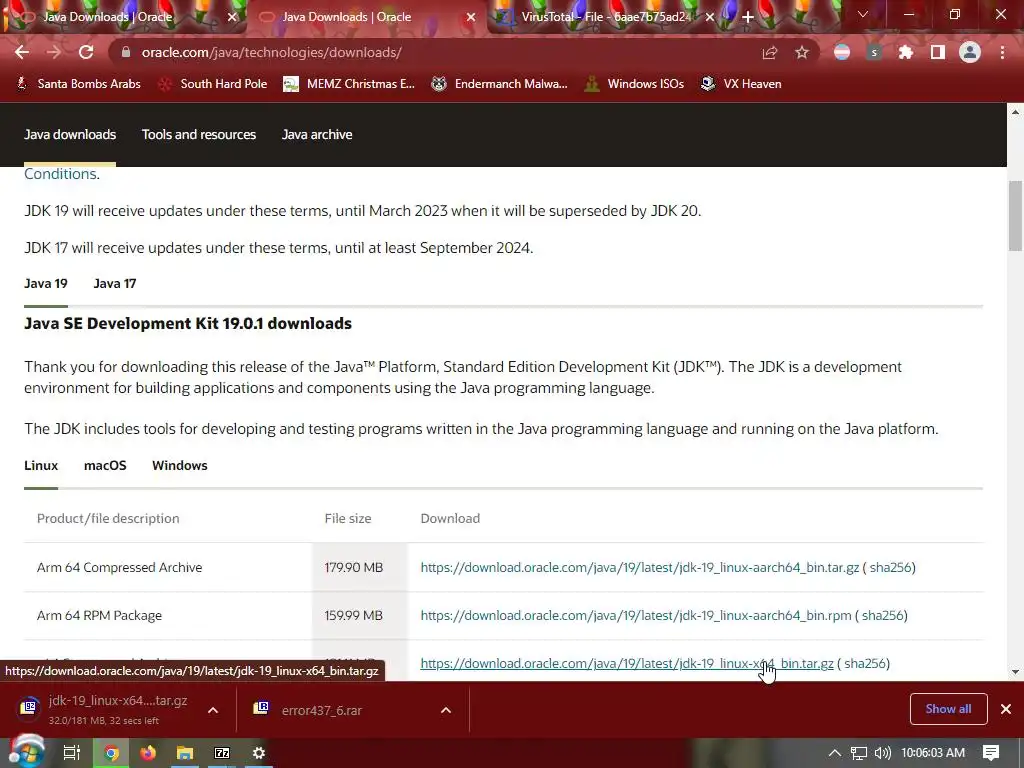View site info via the padlock icon
This screenshot has height=768, width=1024.
click(126, 52)
